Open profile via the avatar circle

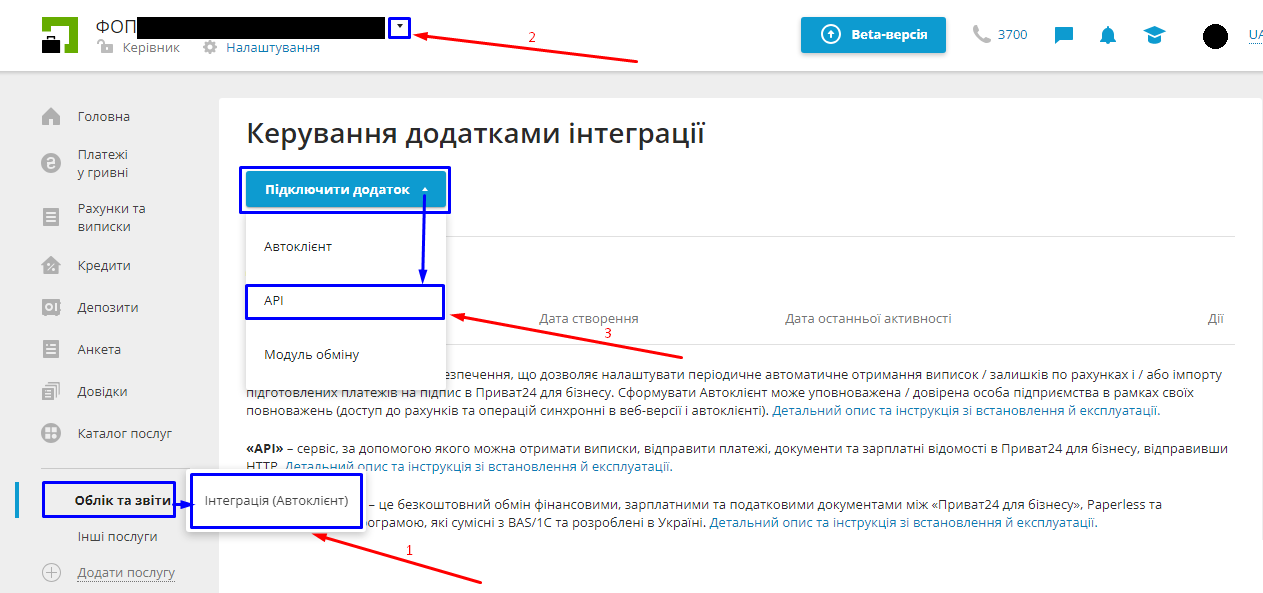pos(1214,36)
